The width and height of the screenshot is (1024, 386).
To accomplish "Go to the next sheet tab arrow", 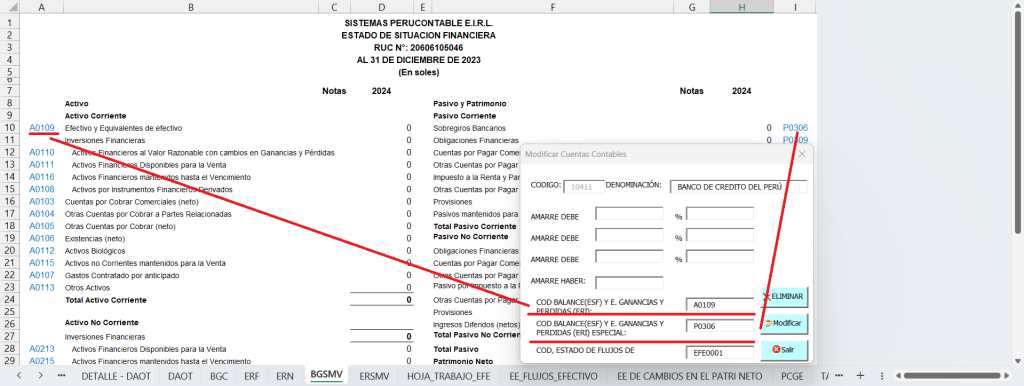I will pos(40,376).
